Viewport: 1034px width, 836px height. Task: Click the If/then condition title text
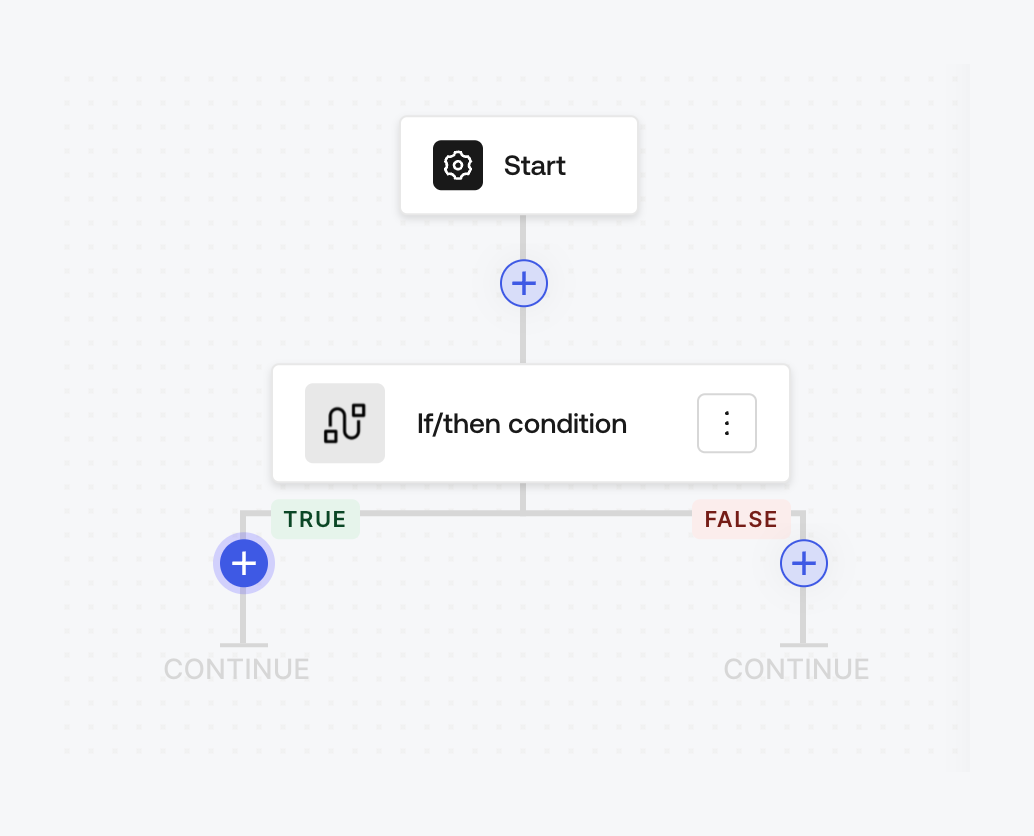coord(521,423)
